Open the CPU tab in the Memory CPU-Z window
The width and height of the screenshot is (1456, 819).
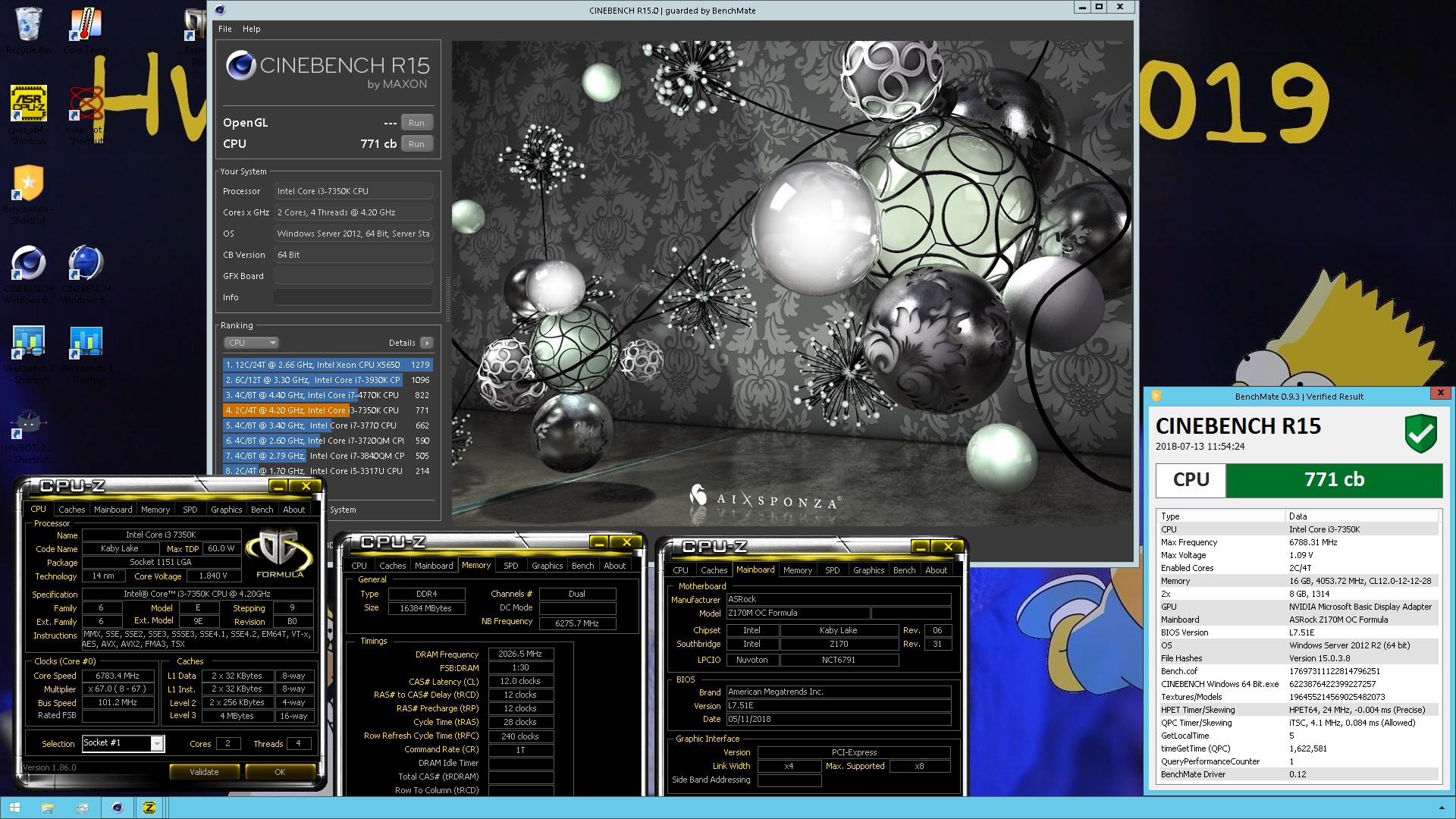tap(359, 566)
